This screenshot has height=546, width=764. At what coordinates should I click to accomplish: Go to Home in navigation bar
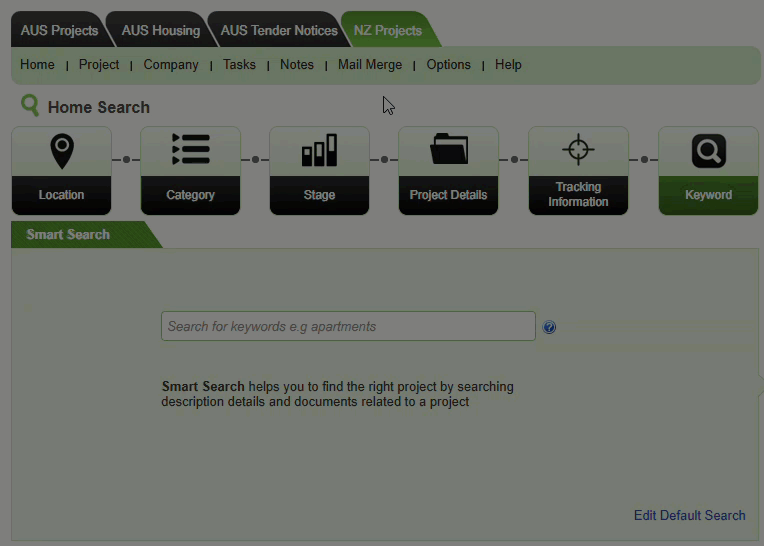click(37, 64)
